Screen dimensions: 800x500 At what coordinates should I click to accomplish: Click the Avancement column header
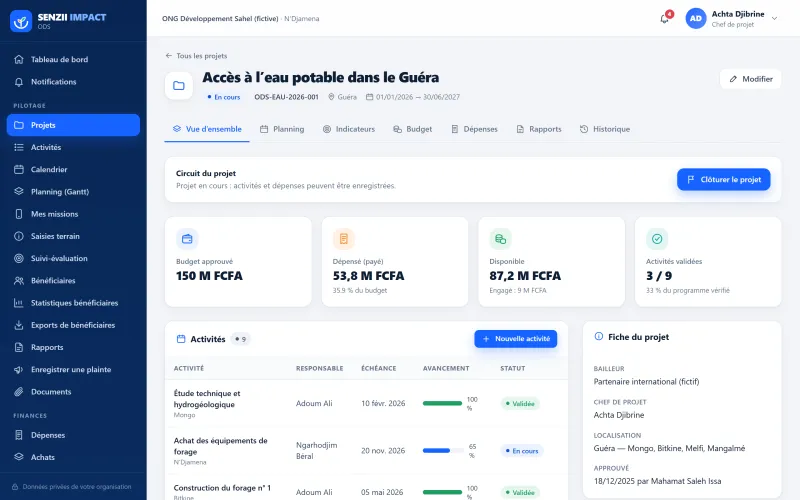(446, 368)
